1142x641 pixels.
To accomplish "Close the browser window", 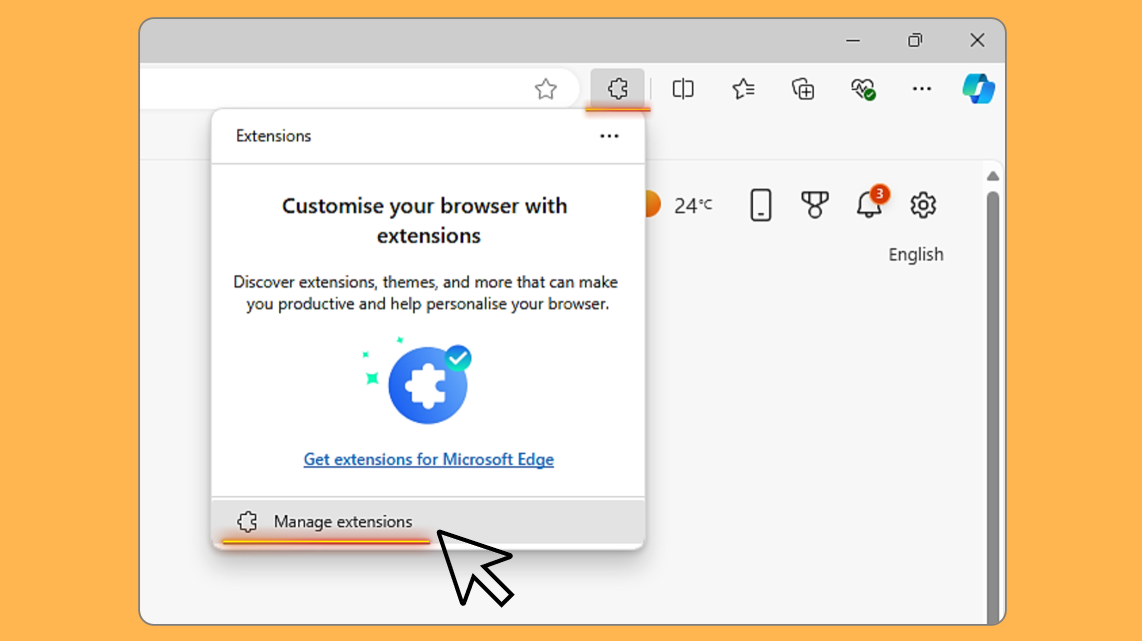I will [x=977, y=41].
